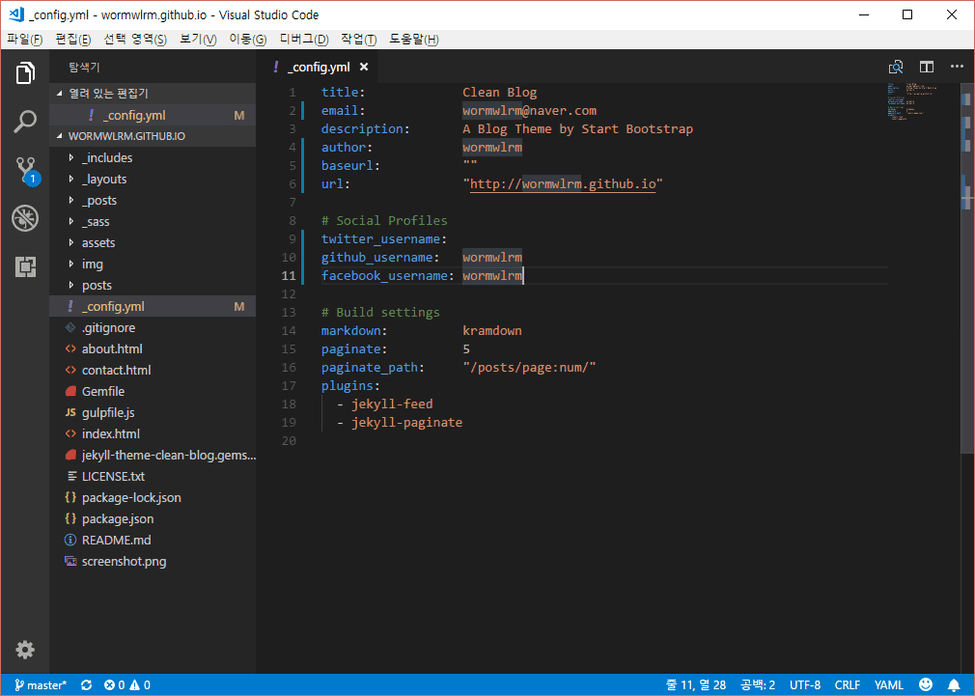Screen dimensions: 975x696
Task: Close the _config.yml editor tab
Action: click(x=364, y=67)
